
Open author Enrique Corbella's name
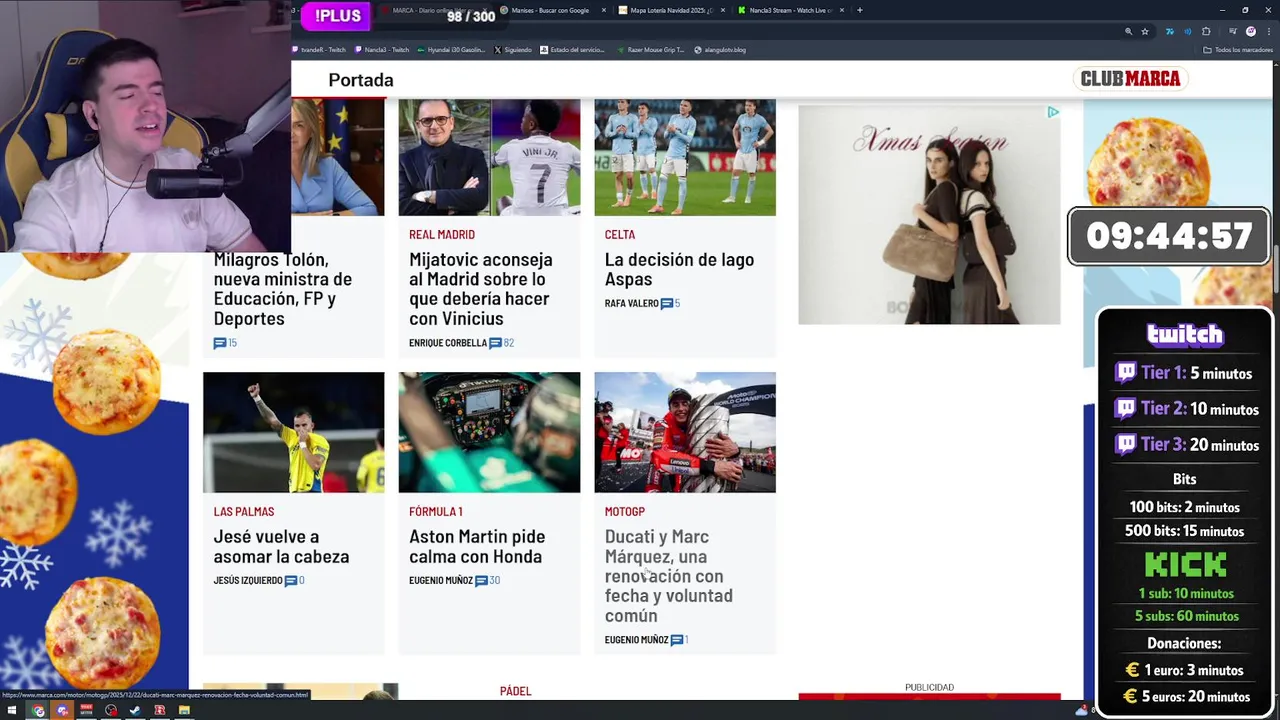448,343
